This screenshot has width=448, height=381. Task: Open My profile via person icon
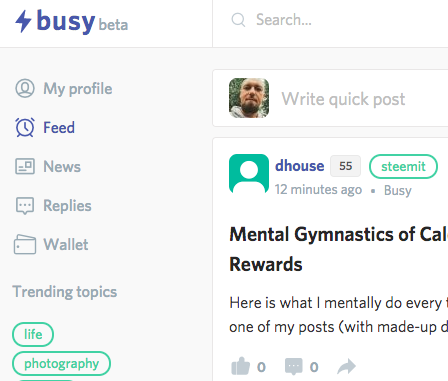25,88
